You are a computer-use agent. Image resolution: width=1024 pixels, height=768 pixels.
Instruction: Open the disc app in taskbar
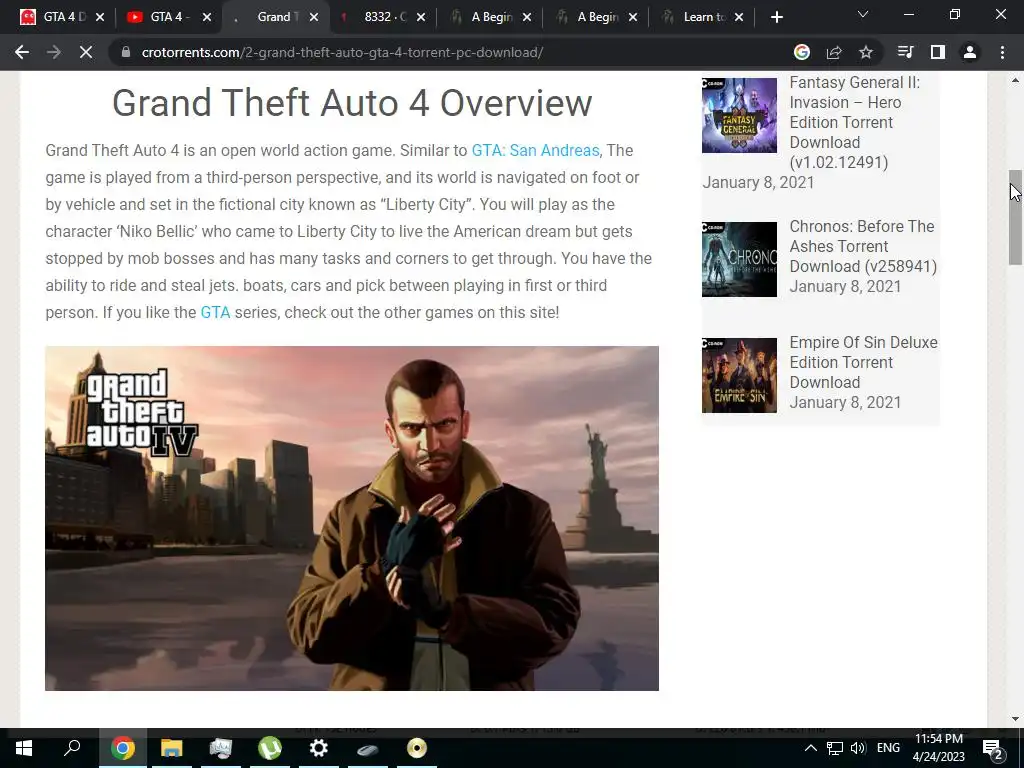417,748
